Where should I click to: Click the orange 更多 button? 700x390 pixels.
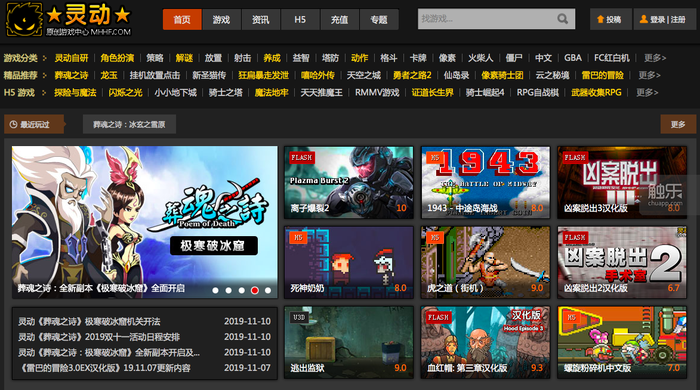pyautogui.click(x=678, y=124)
